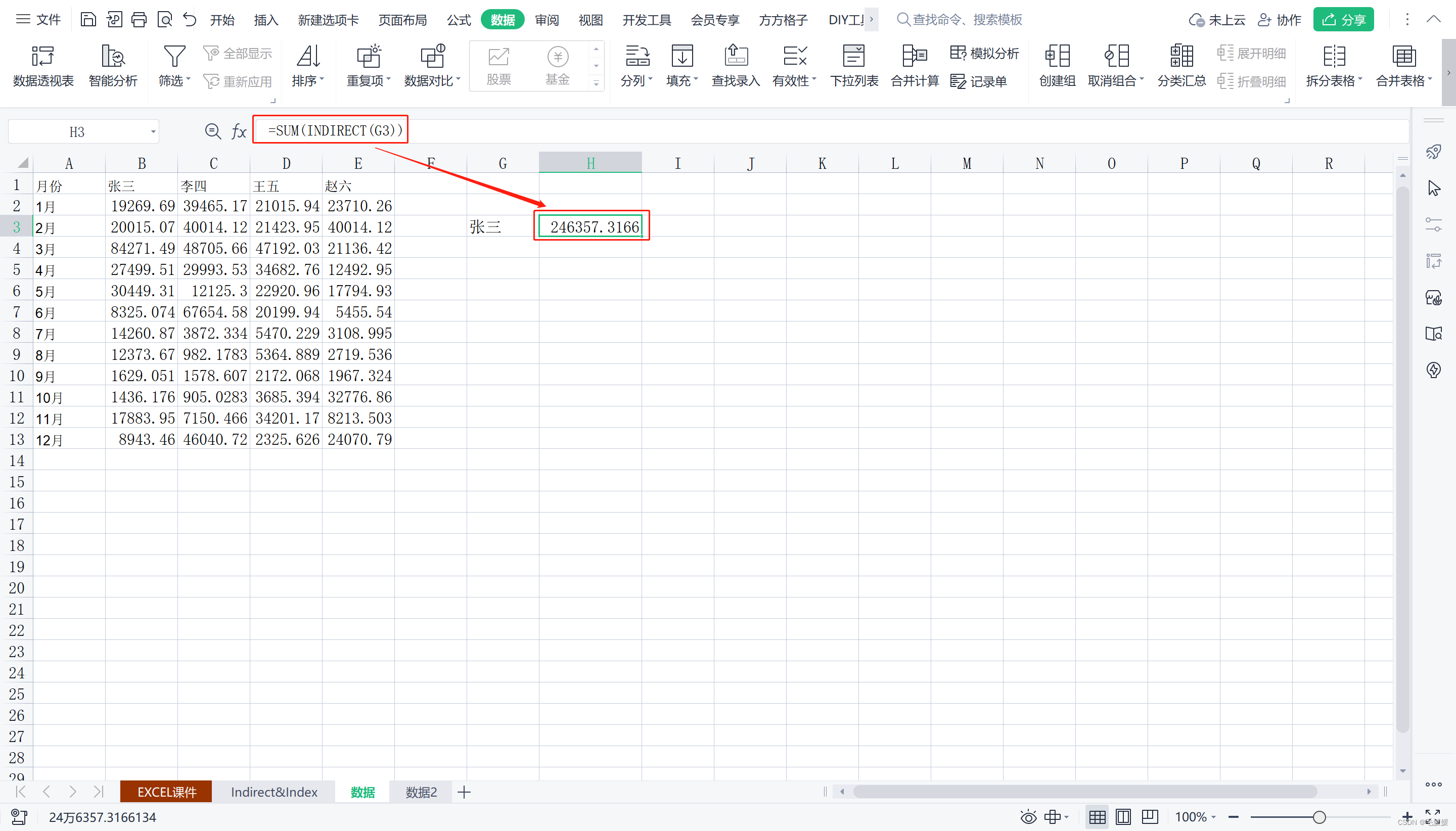
Task: Switch to the 审阅 tab
Action: point(547,20)
